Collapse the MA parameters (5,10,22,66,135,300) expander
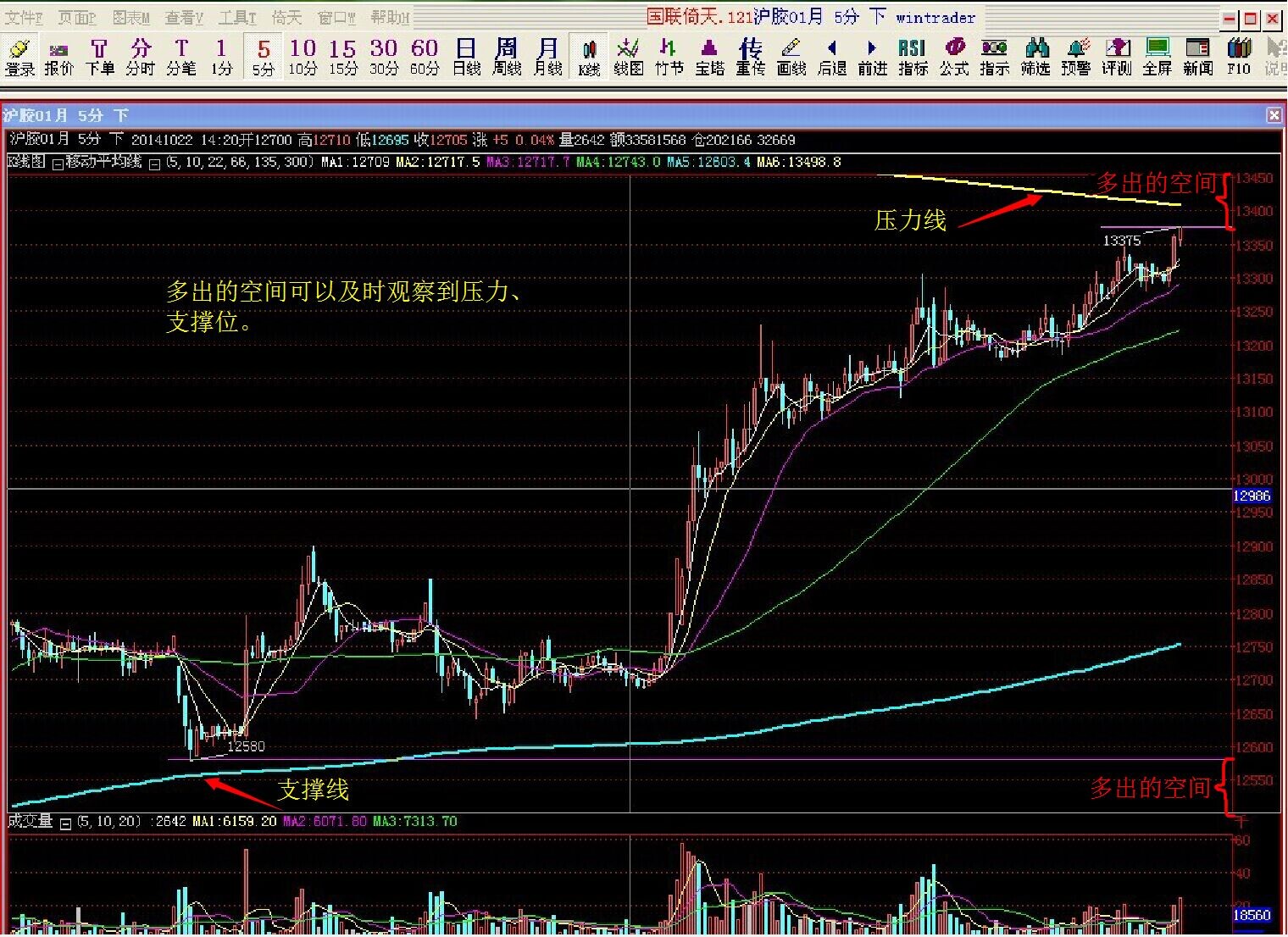The image size is (1288, 937). [x=154, y=164]
